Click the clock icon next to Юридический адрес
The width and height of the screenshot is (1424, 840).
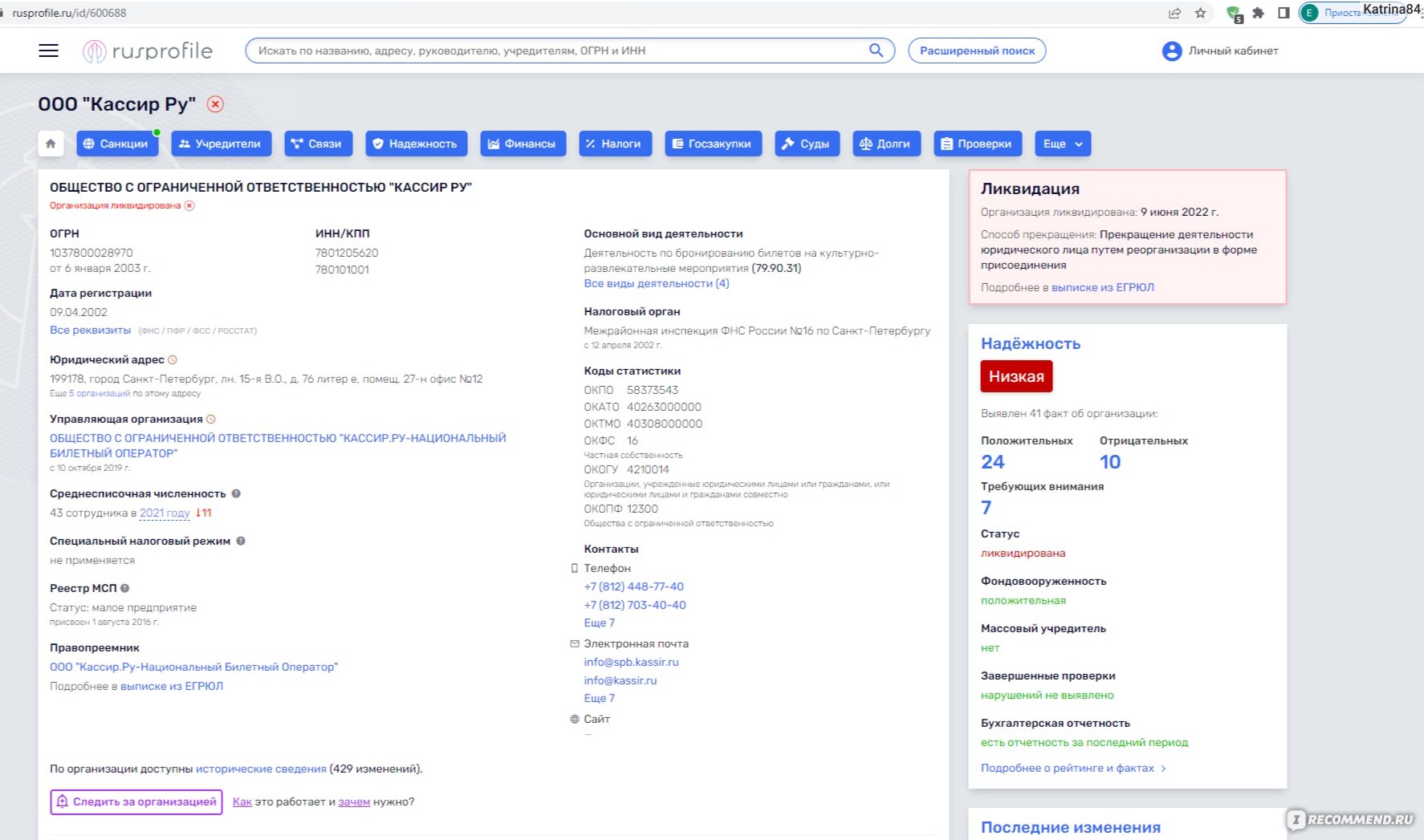[x=173, y=360]
